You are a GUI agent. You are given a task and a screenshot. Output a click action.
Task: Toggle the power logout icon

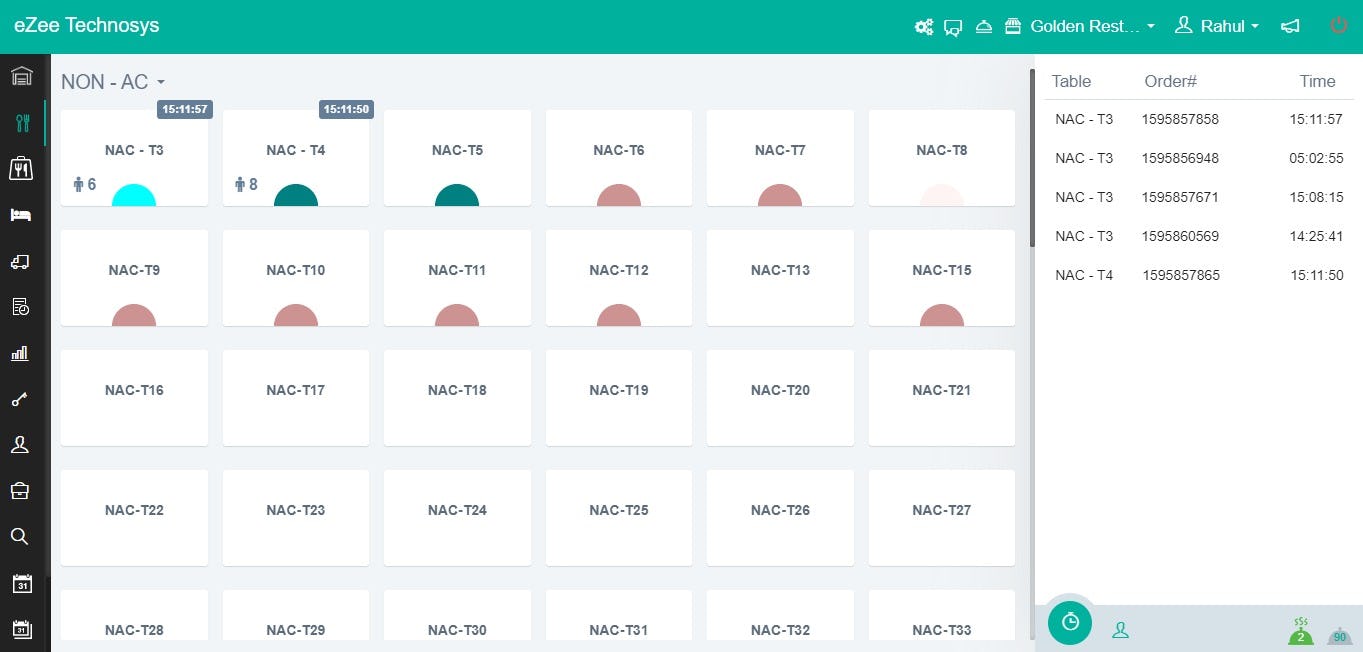coord(1339,26)
